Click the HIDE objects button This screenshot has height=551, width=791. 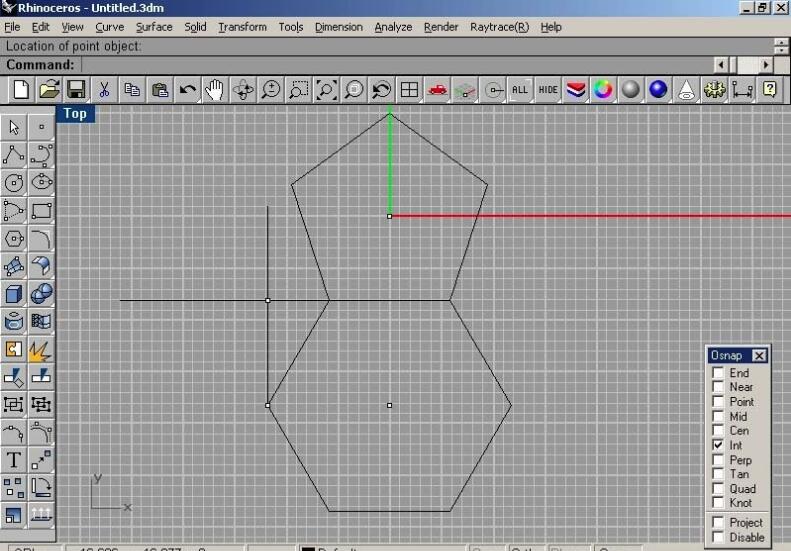click(x=548, y=90)
